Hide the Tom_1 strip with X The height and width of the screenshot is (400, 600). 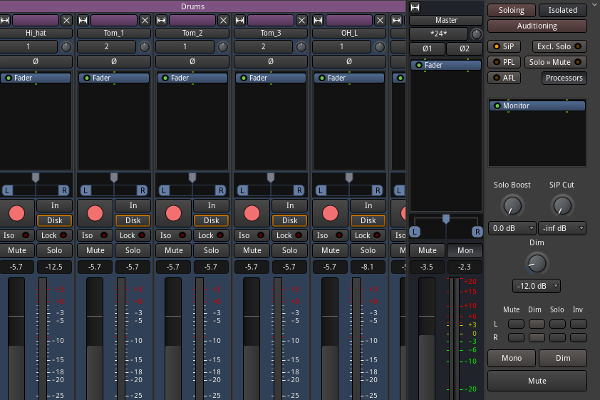coord(145,20)
